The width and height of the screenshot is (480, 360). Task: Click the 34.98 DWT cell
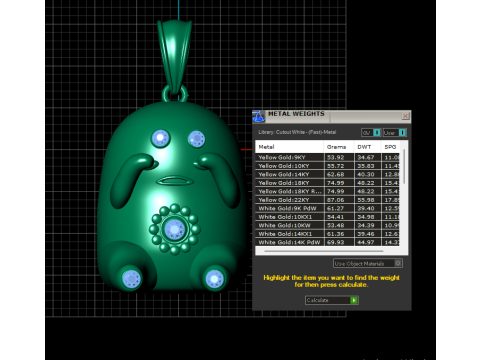(368, 217)
